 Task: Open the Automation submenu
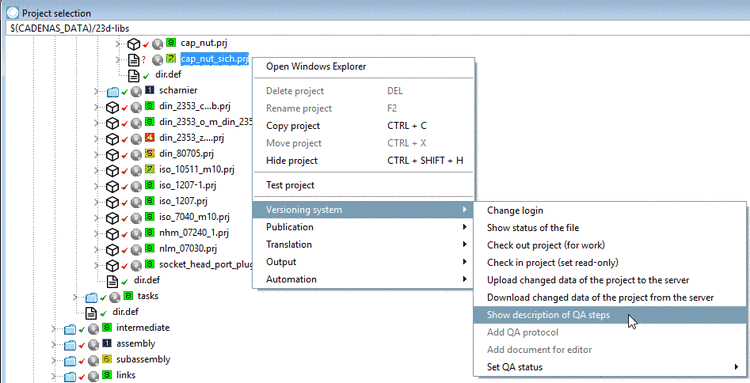tap(363, 279)
